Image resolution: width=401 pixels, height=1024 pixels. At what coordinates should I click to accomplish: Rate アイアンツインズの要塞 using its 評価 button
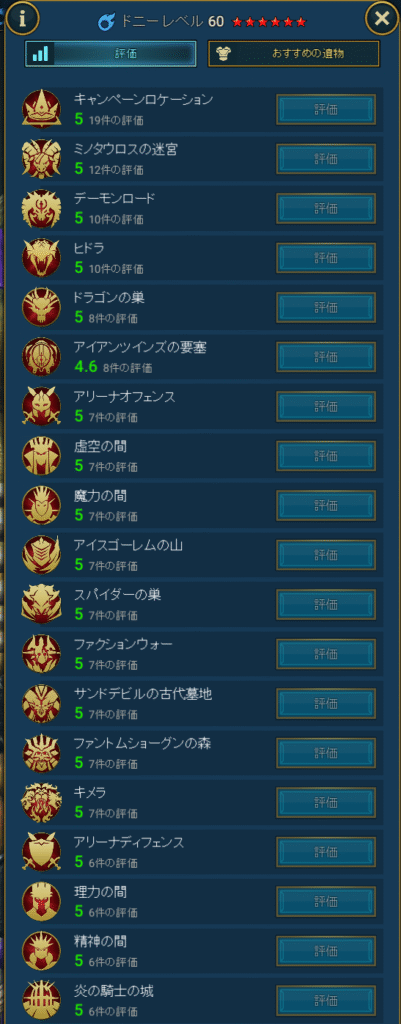[326, 357]
